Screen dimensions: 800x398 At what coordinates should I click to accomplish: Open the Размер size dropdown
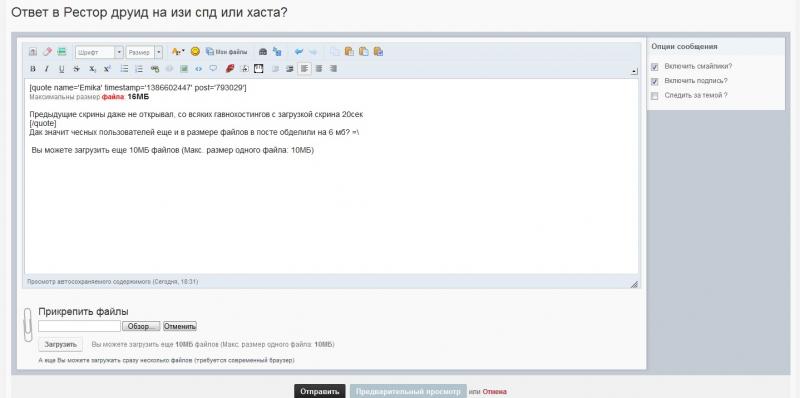[x=144, y=52]
